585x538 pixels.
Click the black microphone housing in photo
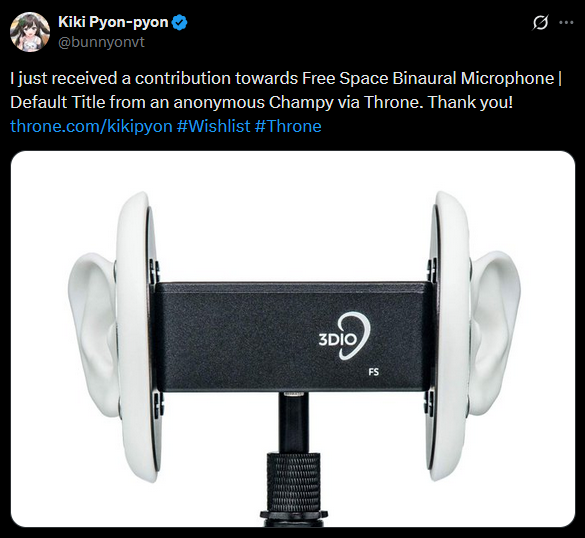coord(293,337)
